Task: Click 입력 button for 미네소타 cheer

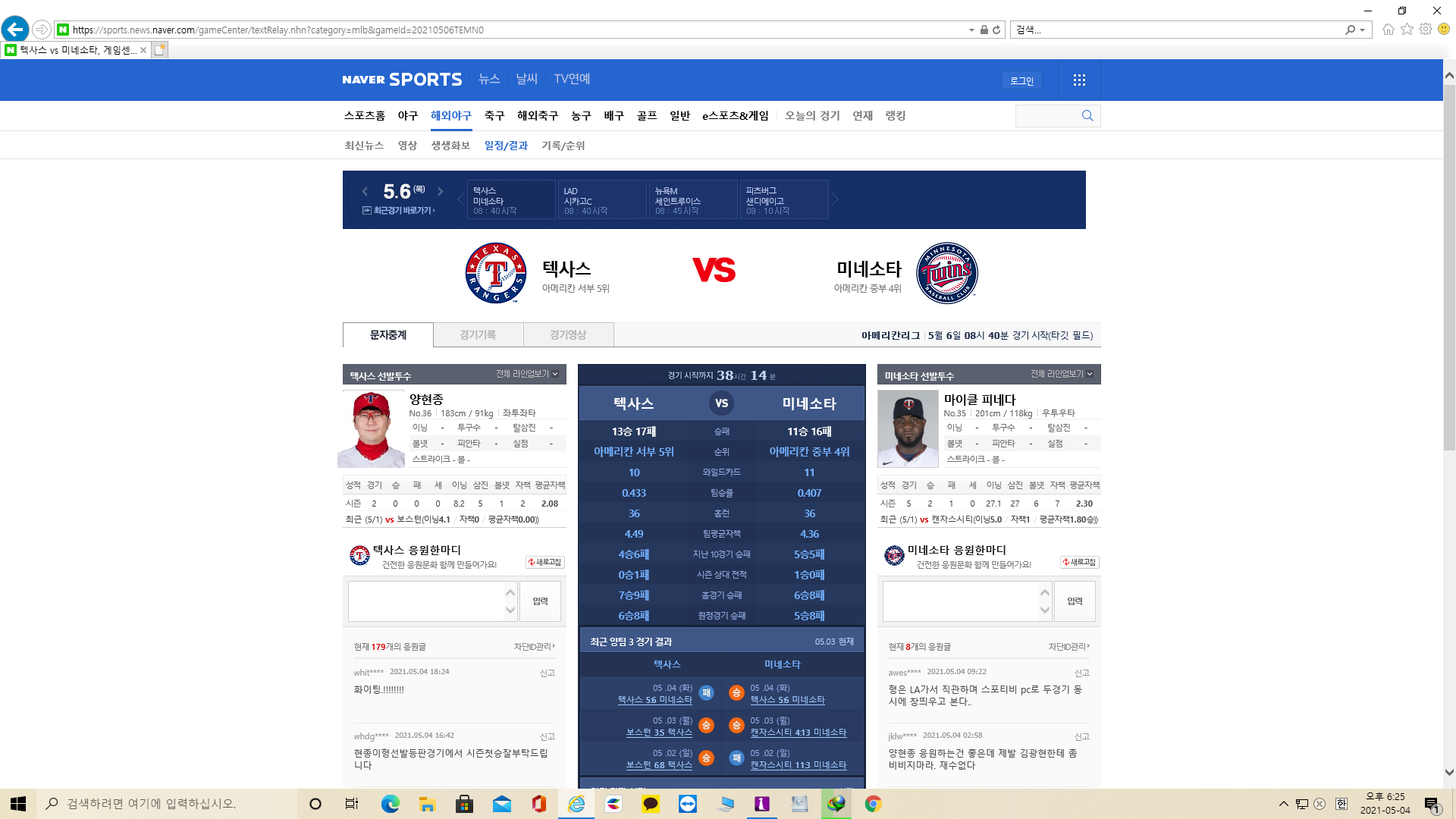Action: [1075, 601]
